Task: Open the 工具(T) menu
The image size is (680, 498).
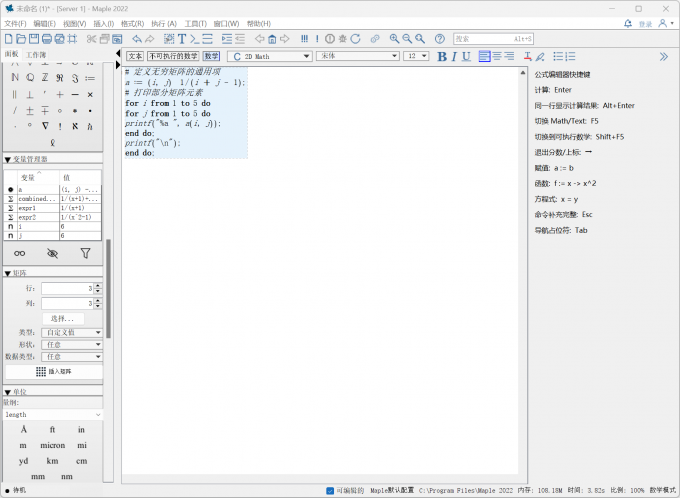Action: click(196, 23)
